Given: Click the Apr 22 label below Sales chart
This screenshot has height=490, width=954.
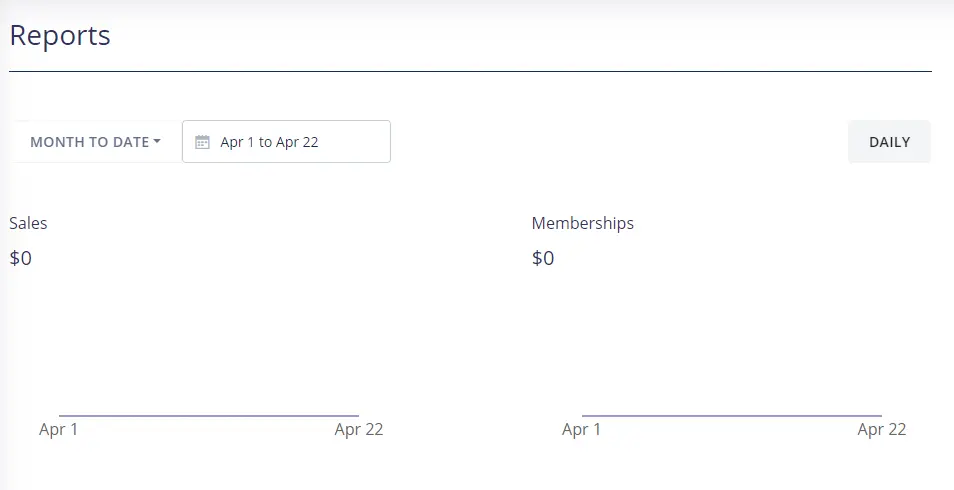Looking at the screenshot, I should tap(359, 429).
